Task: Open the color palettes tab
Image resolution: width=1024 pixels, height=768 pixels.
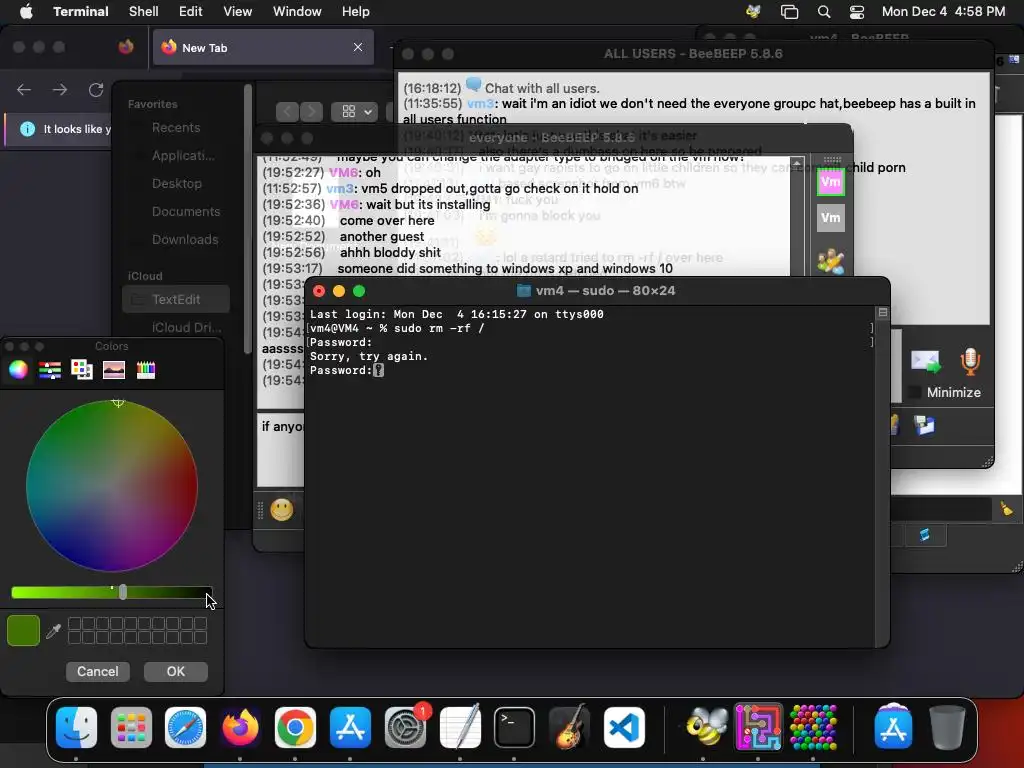Action: [82, 370]
